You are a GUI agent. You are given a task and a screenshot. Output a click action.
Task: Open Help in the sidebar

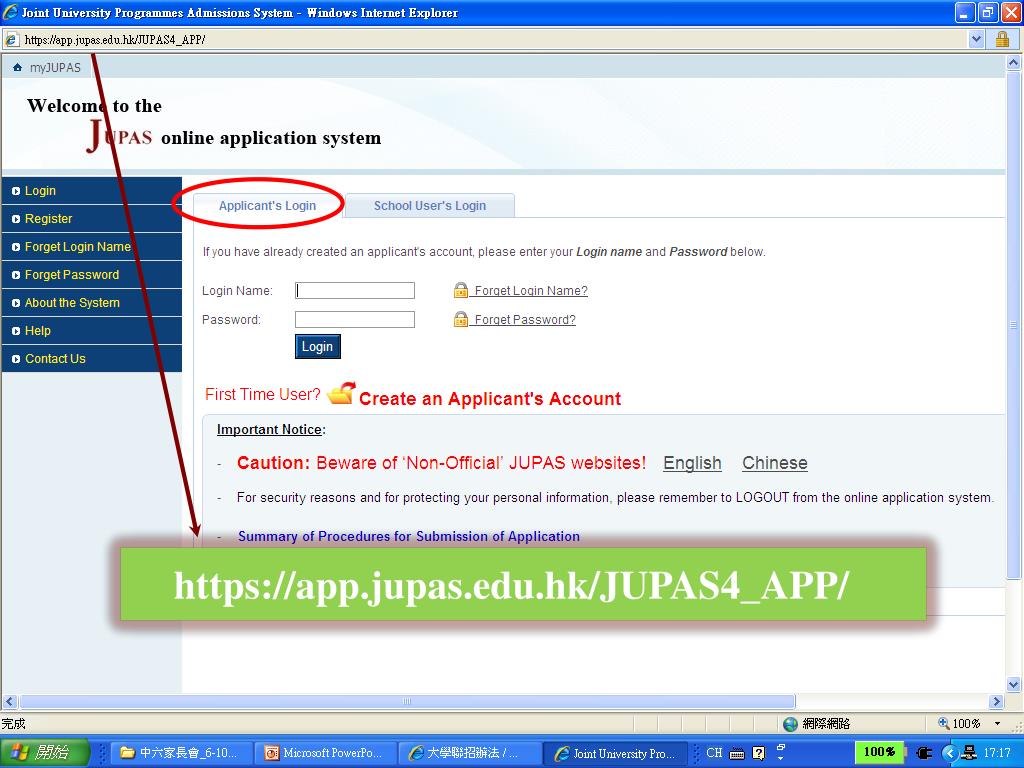91,331
